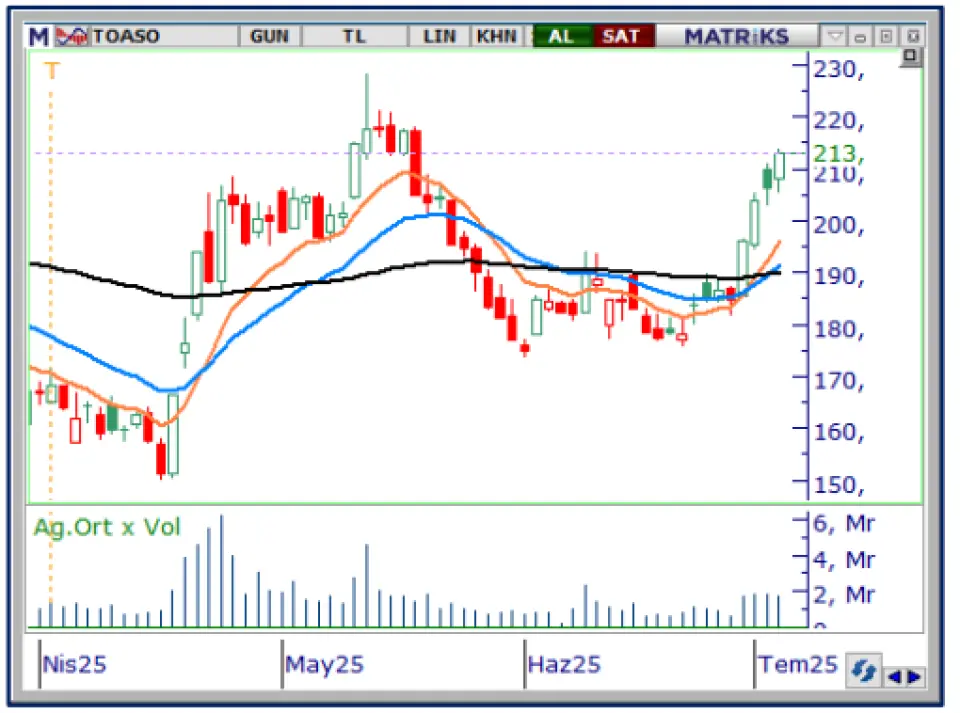Screen dimensions: 960x713
Task: Click the 200 price axis label
Action: coord(838,226)
